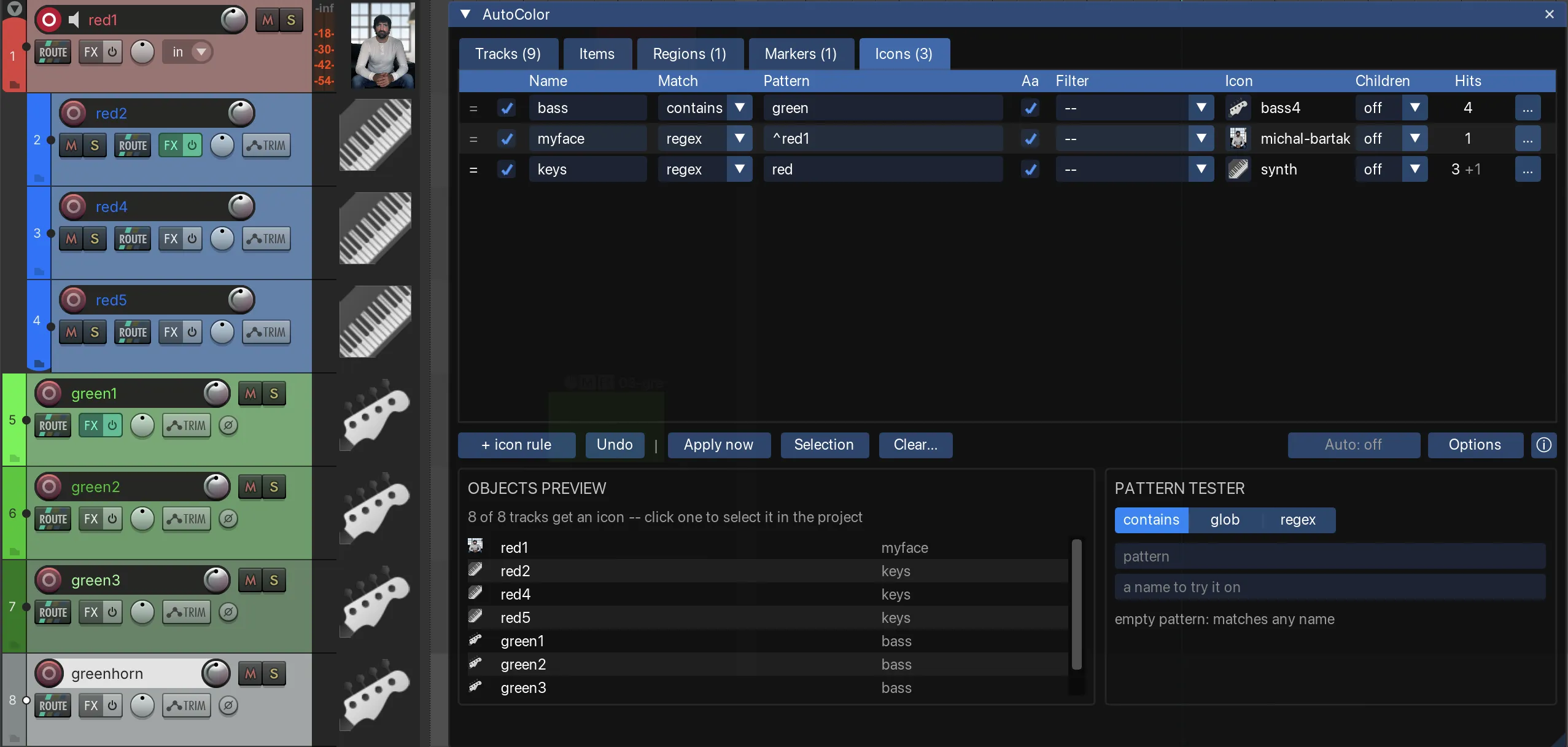Viewport: 1568px width, 747px height.
Task: Click the speaker monitor icon on red1
Action: click(74, 20)
